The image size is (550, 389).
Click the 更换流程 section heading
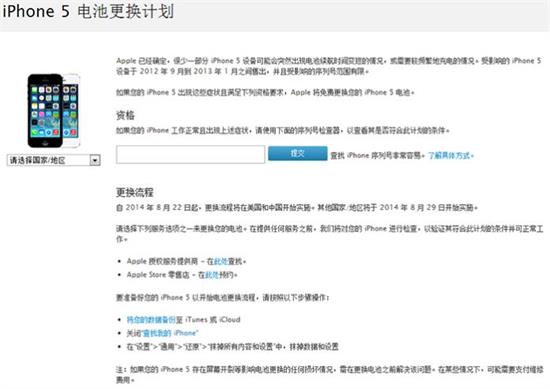click(135, 192)
